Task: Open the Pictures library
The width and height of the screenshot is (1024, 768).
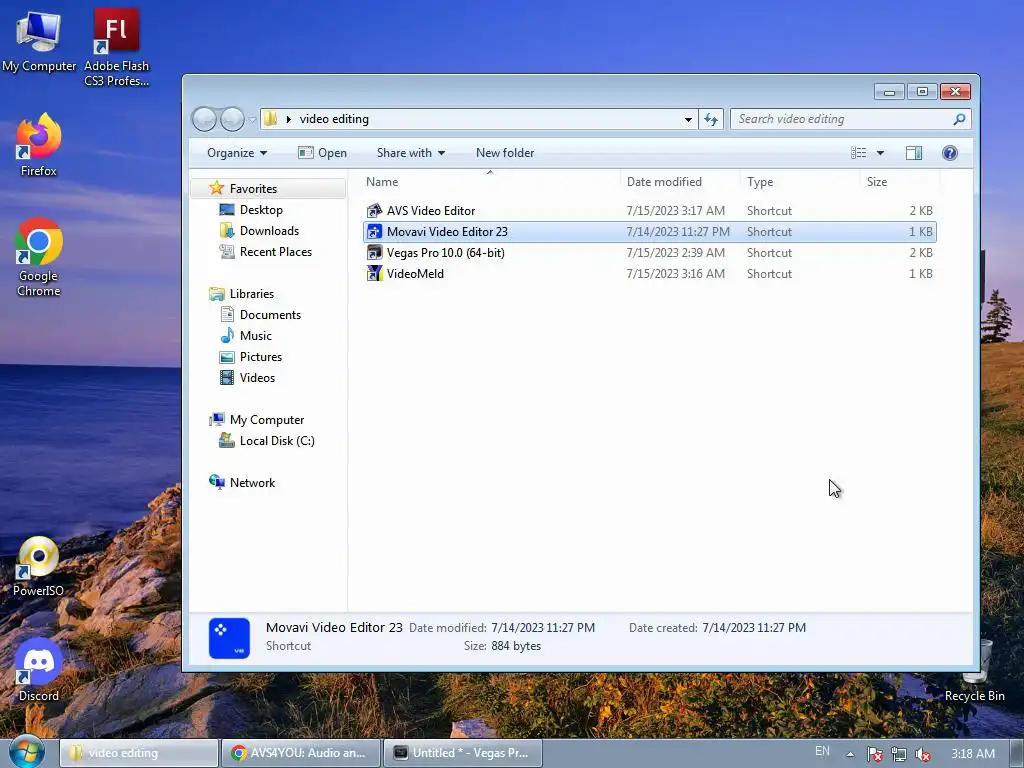Action: [x=261, y=357]
